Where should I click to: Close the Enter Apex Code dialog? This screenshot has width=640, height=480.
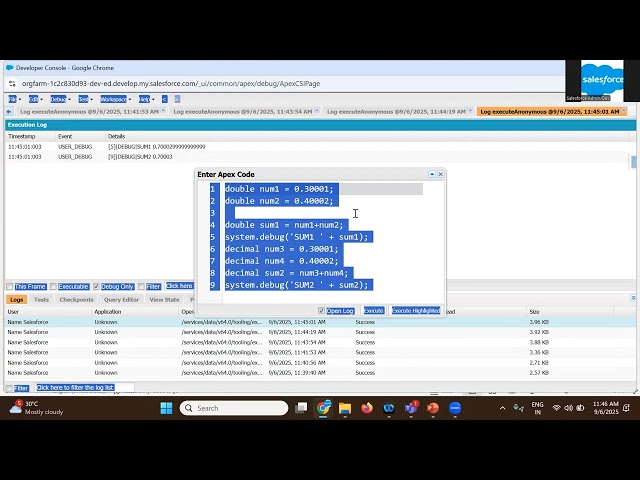coord(441,174)
